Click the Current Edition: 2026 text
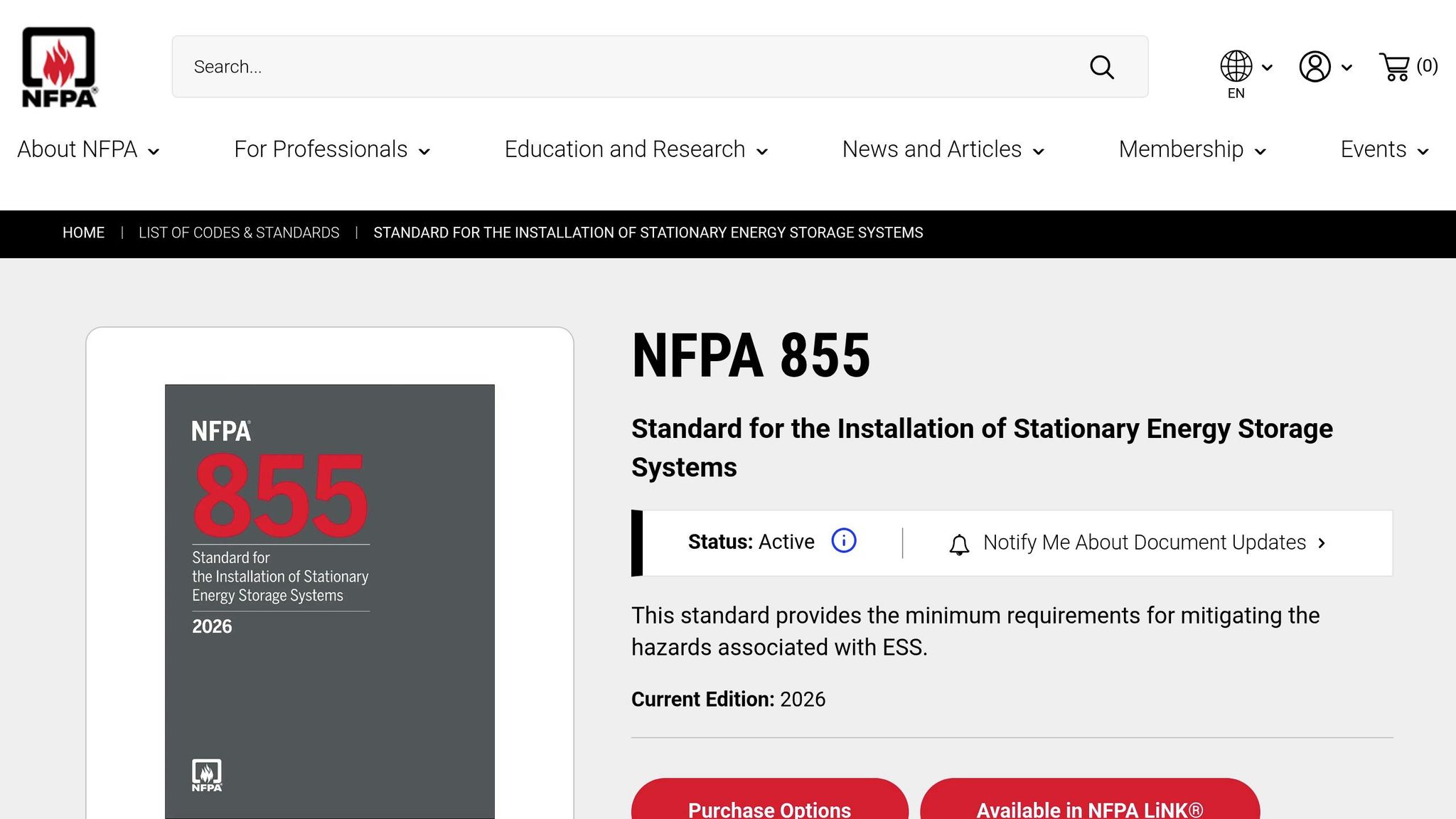This screenshot has height=819, width=1456. pyautogui.click(x=729, y=700)
